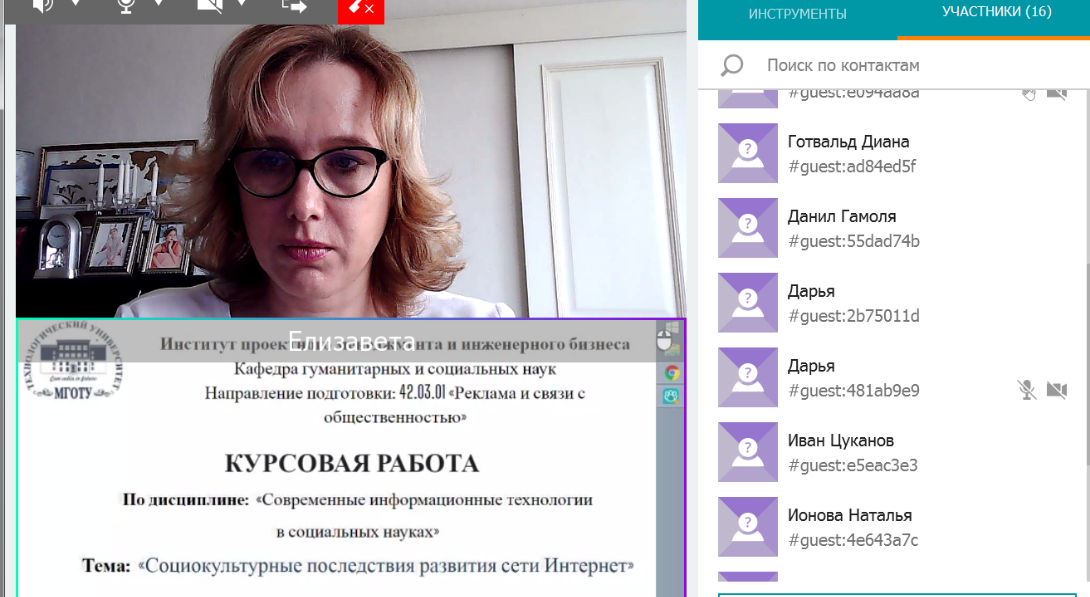
Task: Click the guest ID #guest:2b75011d
Action: point(854,316)
